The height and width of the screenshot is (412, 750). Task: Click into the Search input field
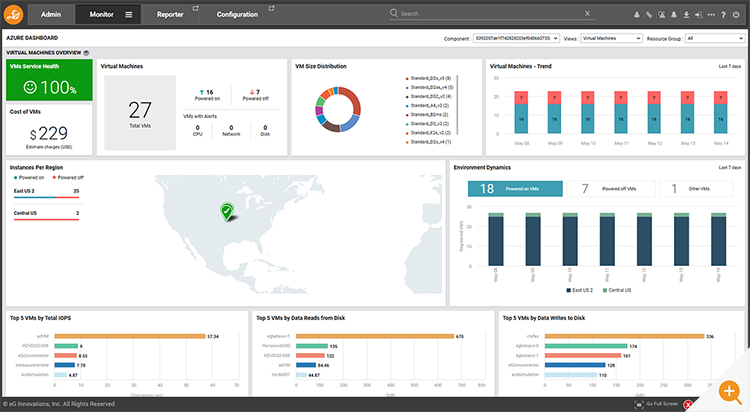[x=490, y=13]
